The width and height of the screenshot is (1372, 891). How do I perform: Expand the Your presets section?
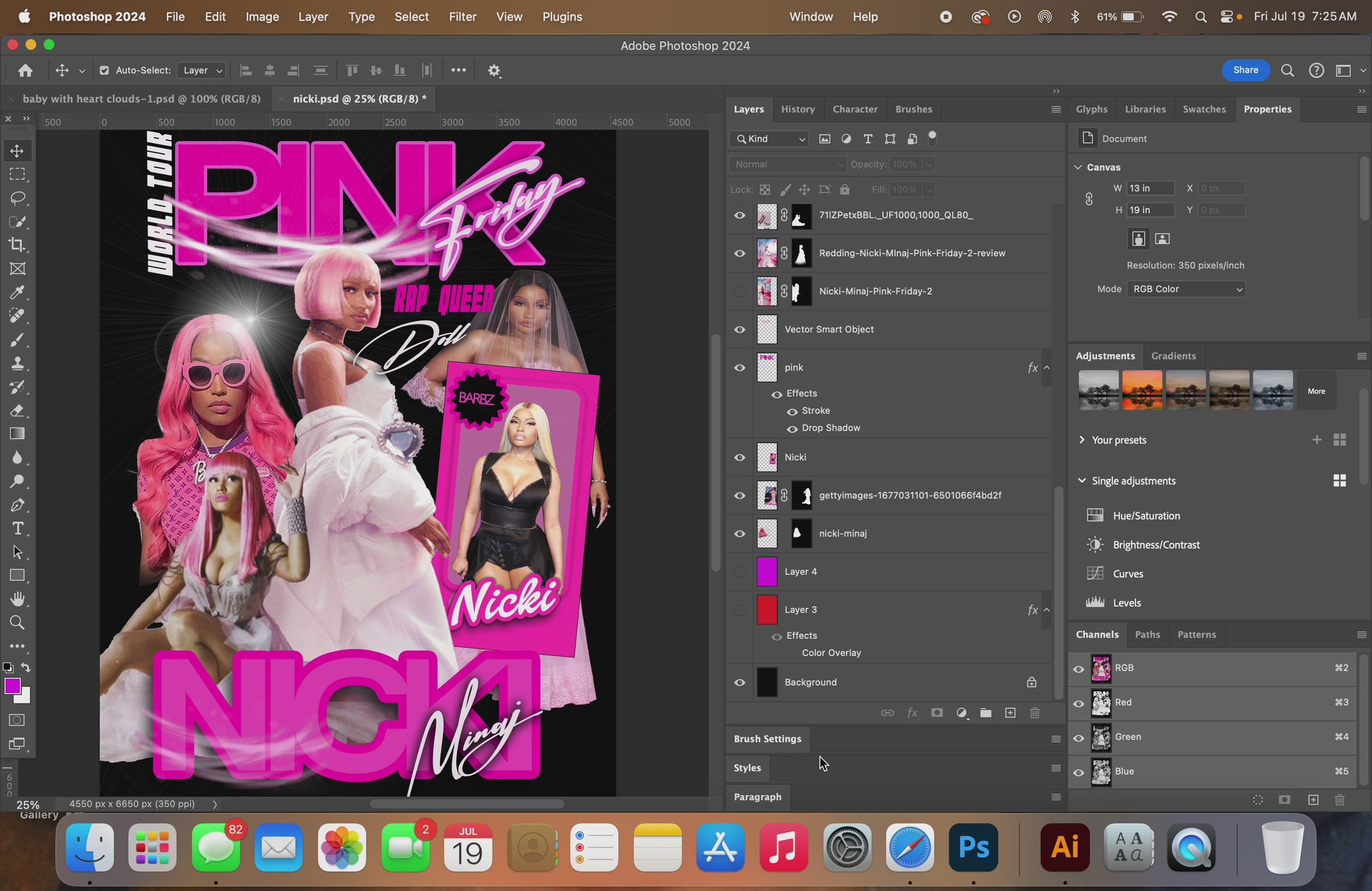tap(1082, 440)
